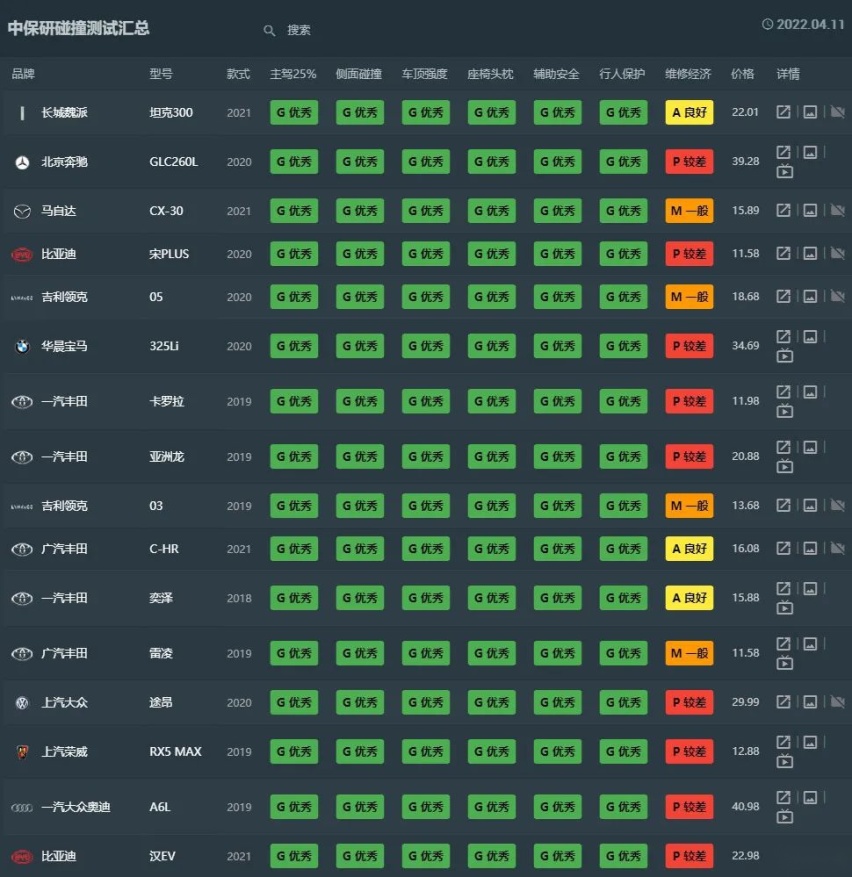Click price 40.98 for A6L
The width and height of the screenshot is (852, 877).
746,807
